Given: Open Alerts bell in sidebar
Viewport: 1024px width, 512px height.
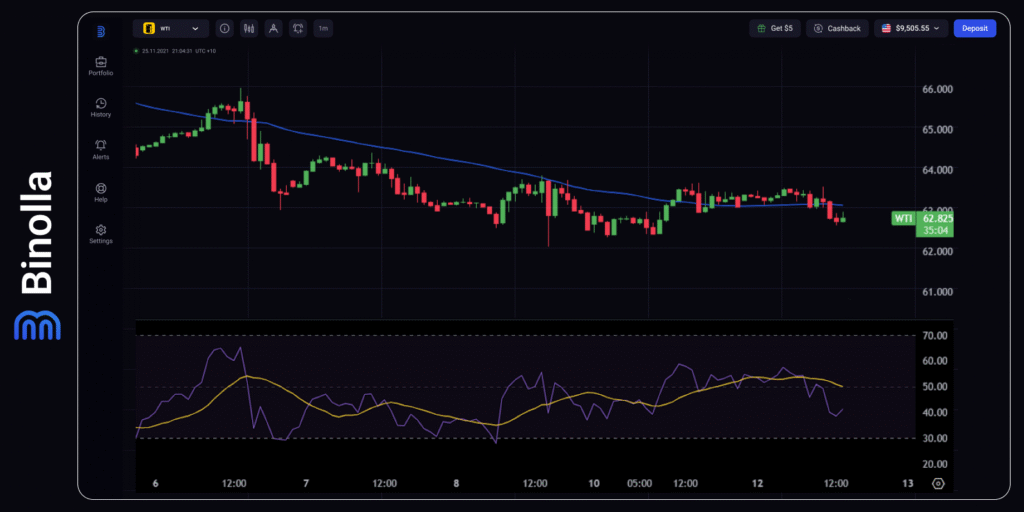Looking at the screenshot, I should tap(101, 149).
